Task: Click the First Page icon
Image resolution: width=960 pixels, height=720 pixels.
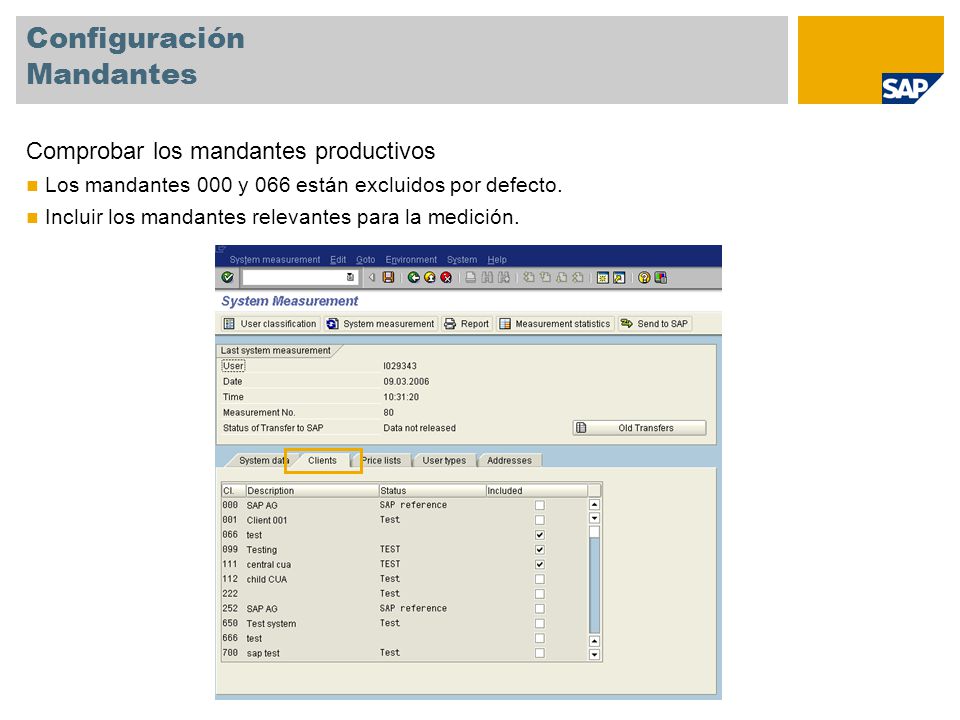Action: pos(528,277)
